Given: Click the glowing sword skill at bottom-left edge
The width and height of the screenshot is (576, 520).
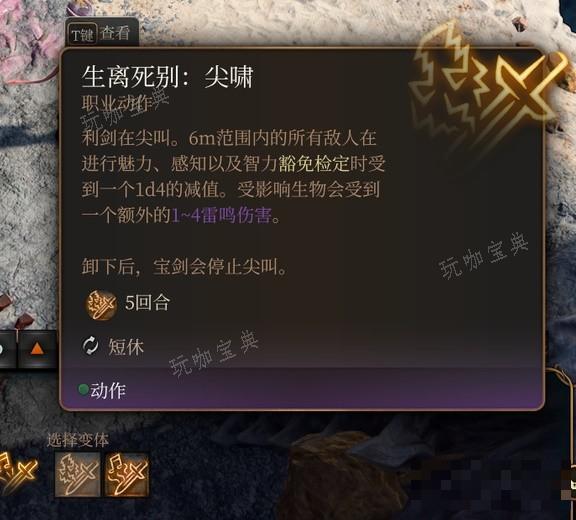Looking at the screenshot, I should [x=17, y=472].
